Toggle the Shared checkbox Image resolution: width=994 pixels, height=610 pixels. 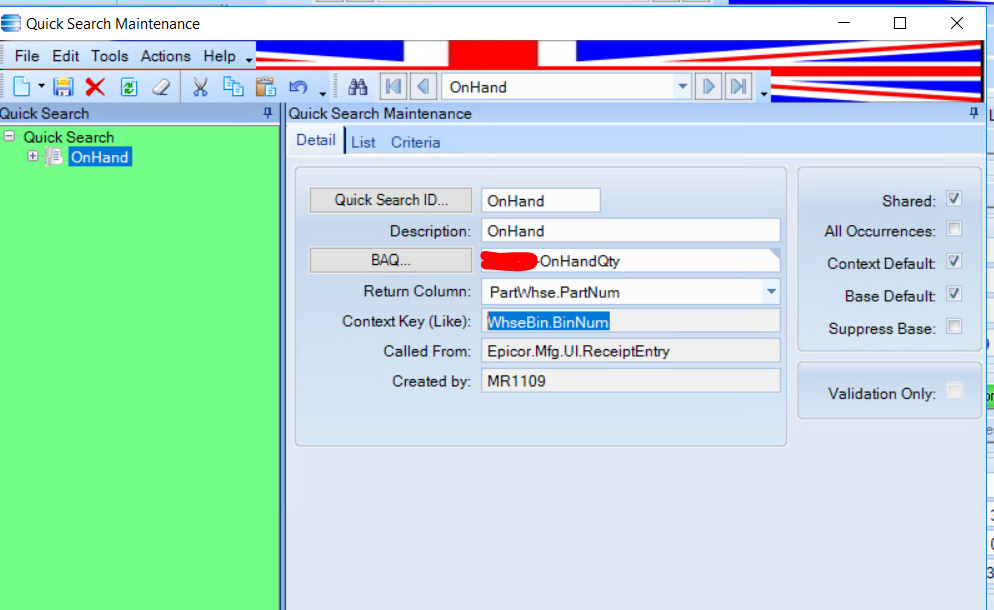pyautogui.click(x=953, y=198)
